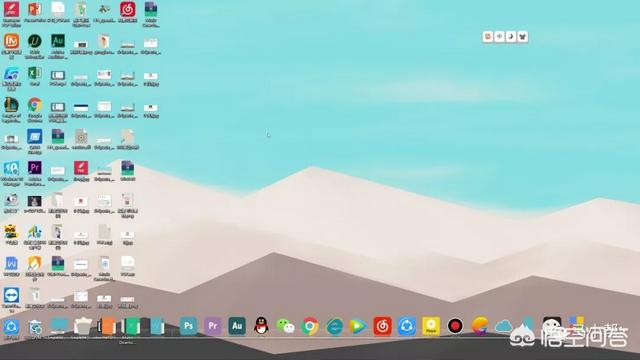Open QQ penguin icon in the dock
This screenshot has height=360, width=640.
click(261, 326)
